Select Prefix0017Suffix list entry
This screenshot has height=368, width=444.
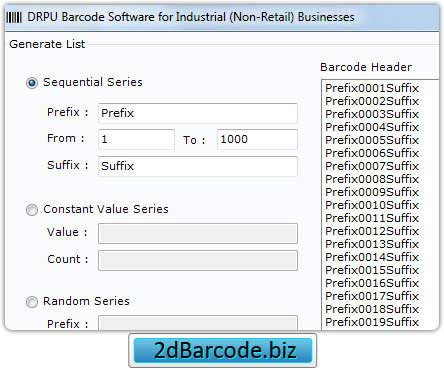tap(372, 296)
